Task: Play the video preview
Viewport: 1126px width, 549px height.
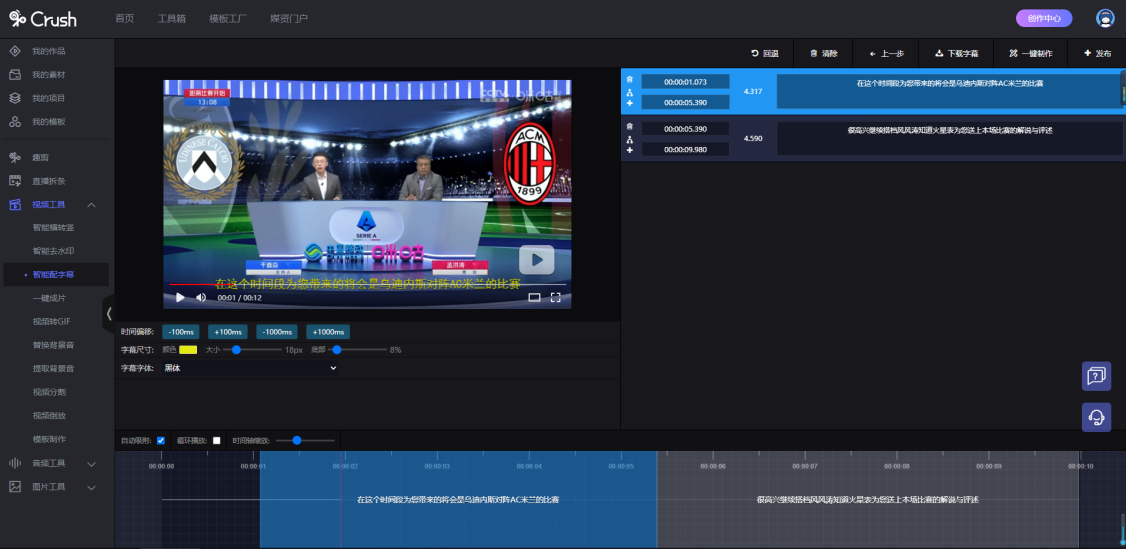Action: click(x=180, y=297)
